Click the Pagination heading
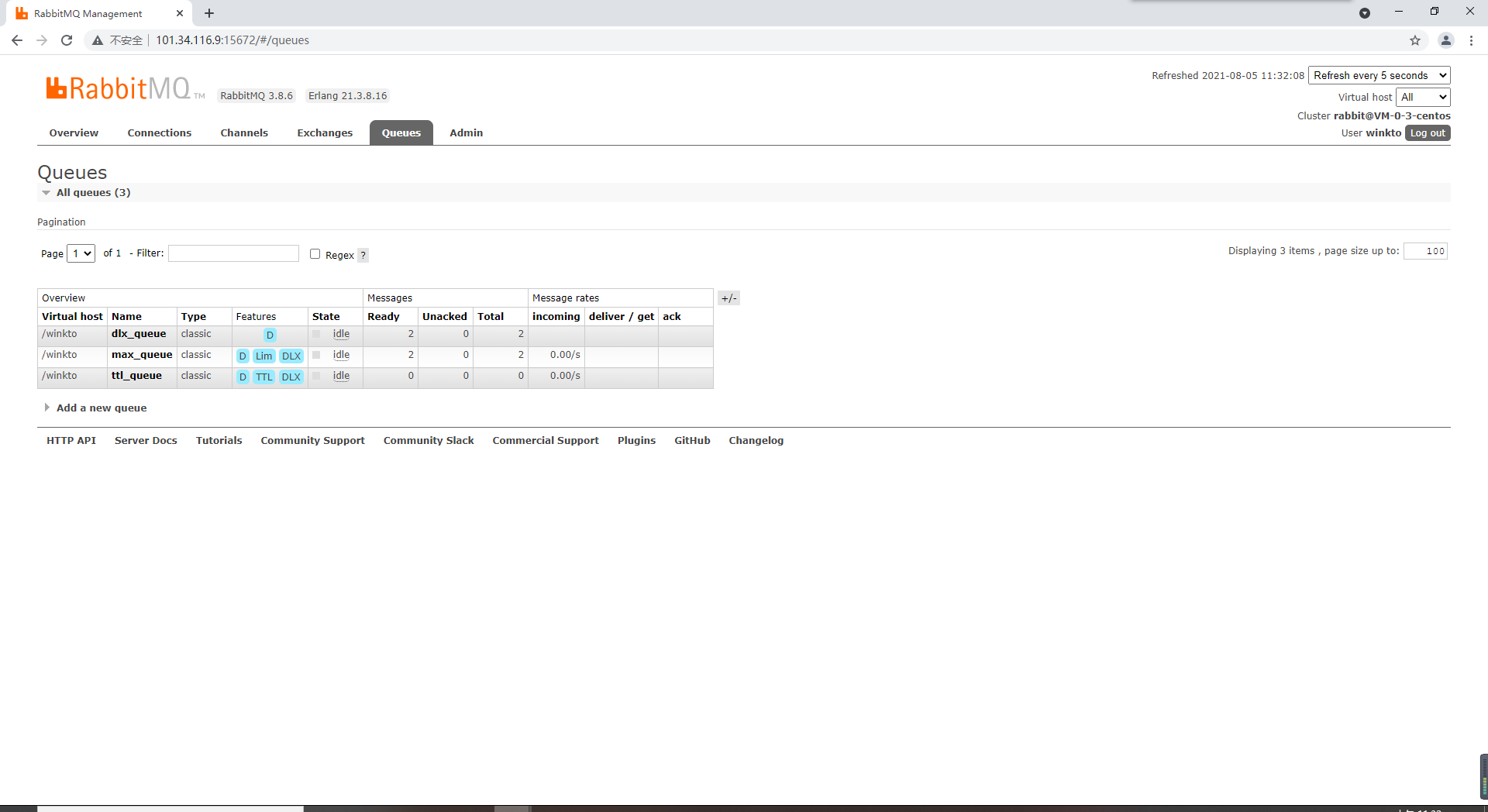Viewport: 1488px width, 812px height. (61, 222)
